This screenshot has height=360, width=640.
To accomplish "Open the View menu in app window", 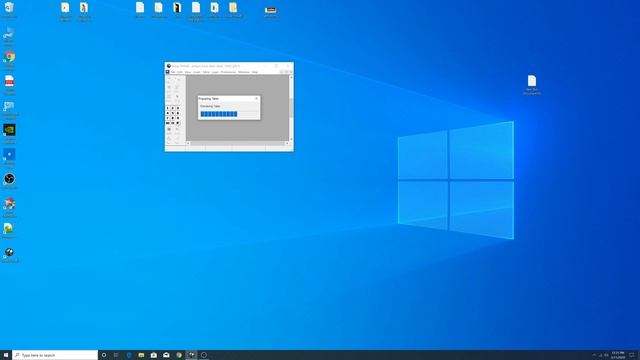I will (188, 72).
